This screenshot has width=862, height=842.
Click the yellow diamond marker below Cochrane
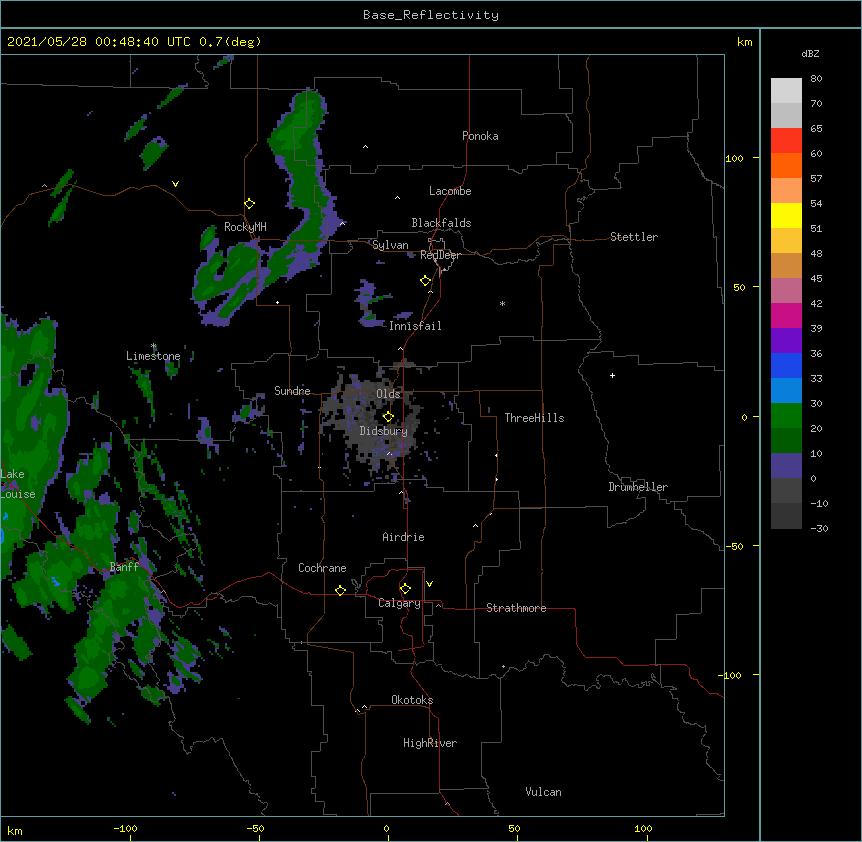[340, 590]
